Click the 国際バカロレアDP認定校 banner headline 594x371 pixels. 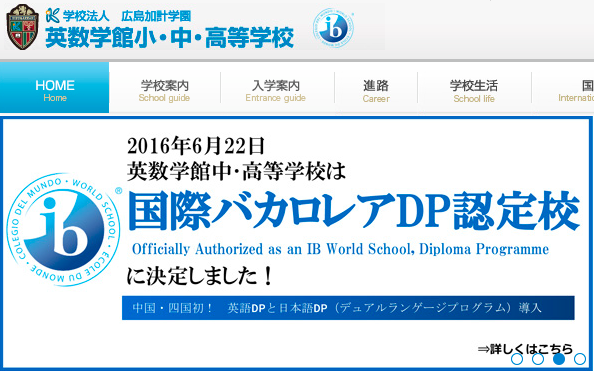[354, 211]
